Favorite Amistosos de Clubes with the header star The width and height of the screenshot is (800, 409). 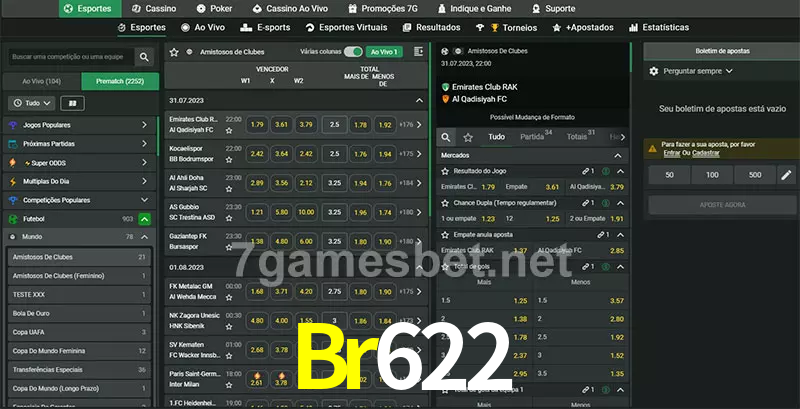[174, 52]
